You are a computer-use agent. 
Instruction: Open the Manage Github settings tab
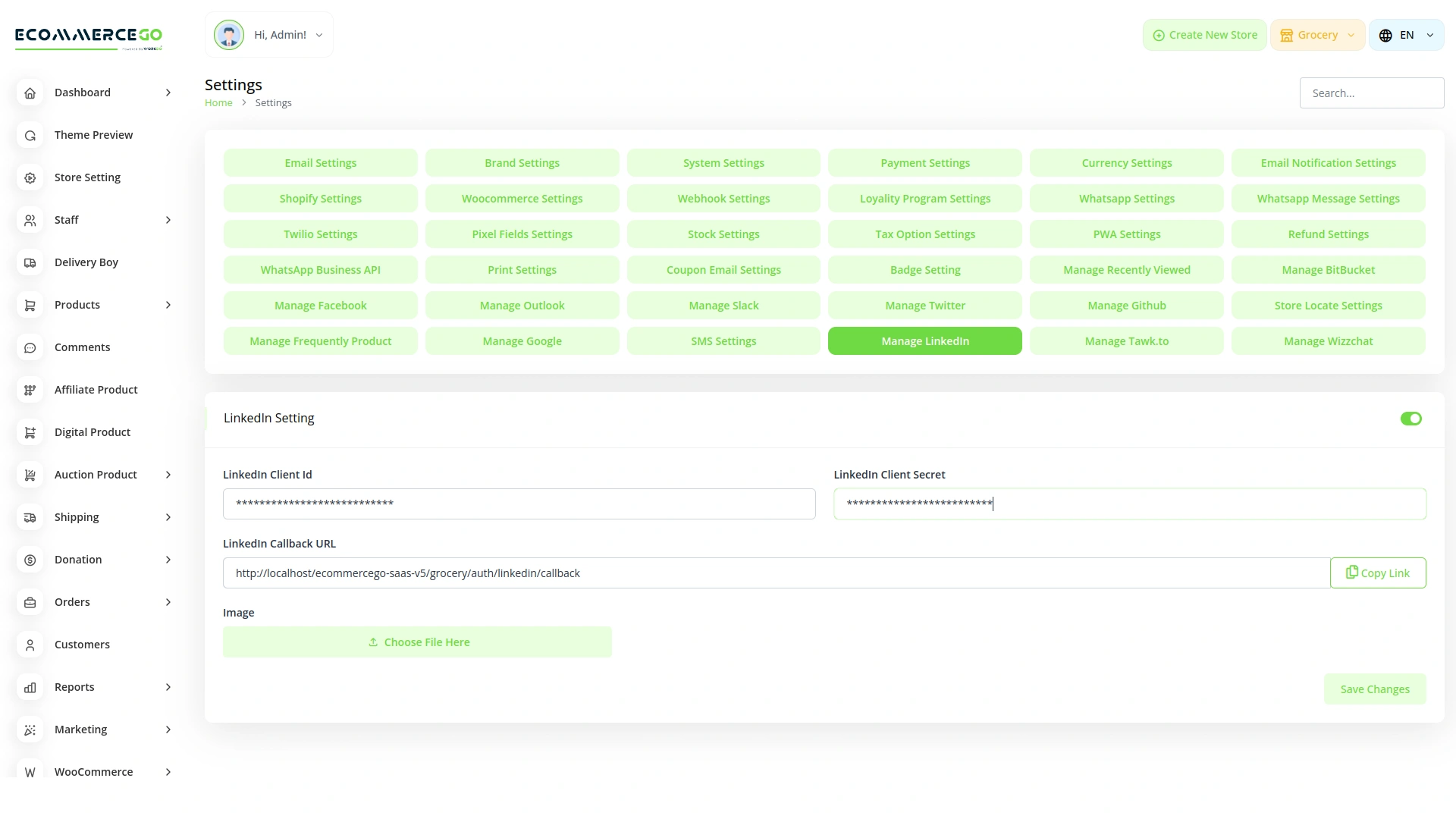tap(1126, 306)
